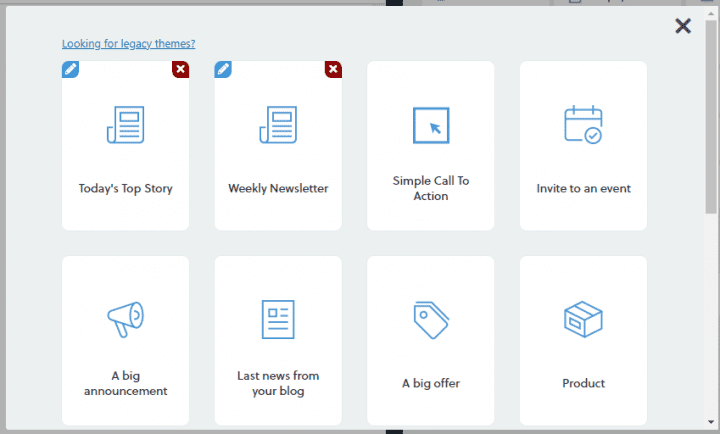Pick the Invite to an event calendar icon
Viewport: 720px width, 434px height.
(x=583, y=124)
